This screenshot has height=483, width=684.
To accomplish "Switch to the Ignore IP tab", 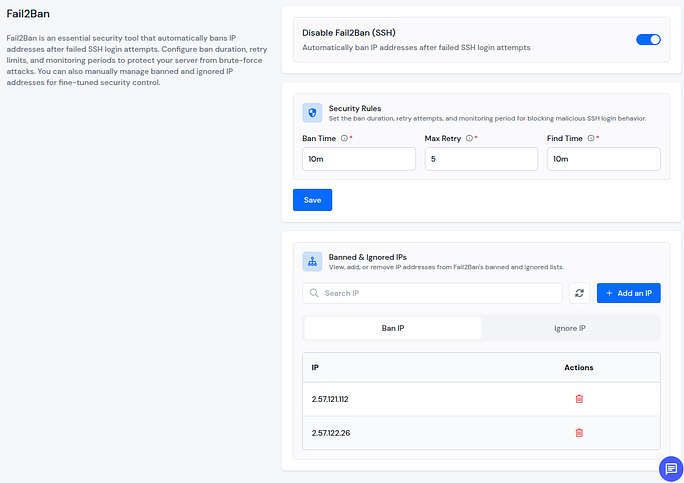I will 570,328.
